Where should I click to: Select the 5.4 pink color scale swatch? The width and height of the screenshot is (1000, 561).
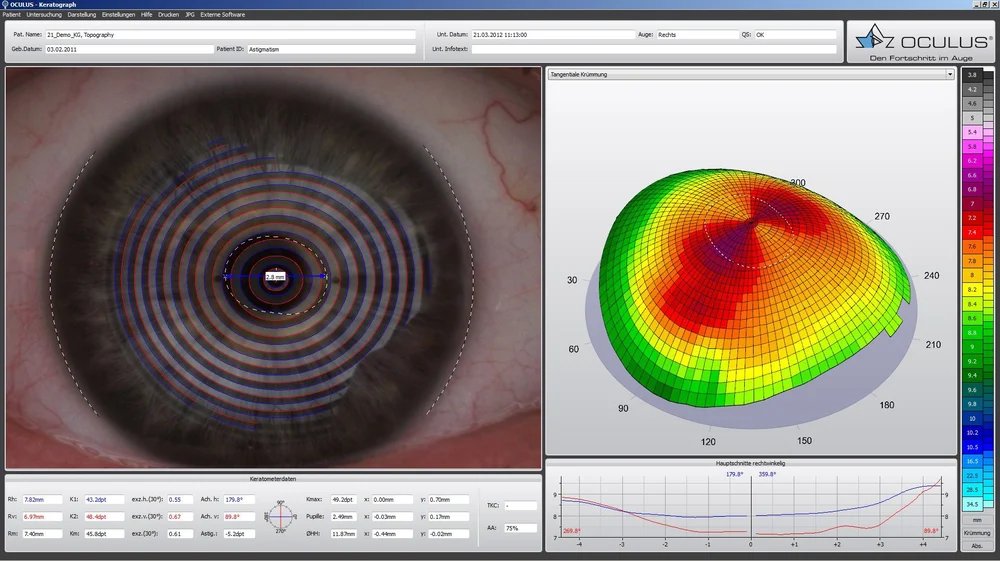tap(972, 132)
